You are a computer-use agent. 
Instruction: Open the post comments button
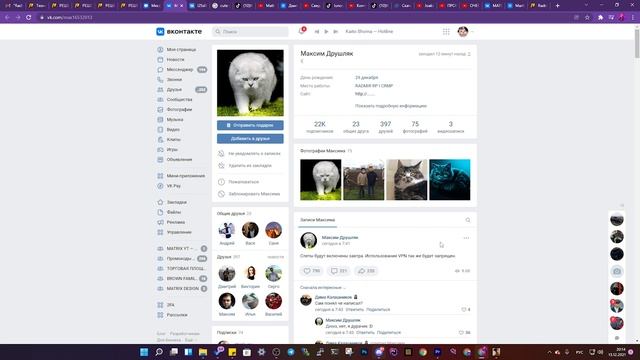[339, 271]
